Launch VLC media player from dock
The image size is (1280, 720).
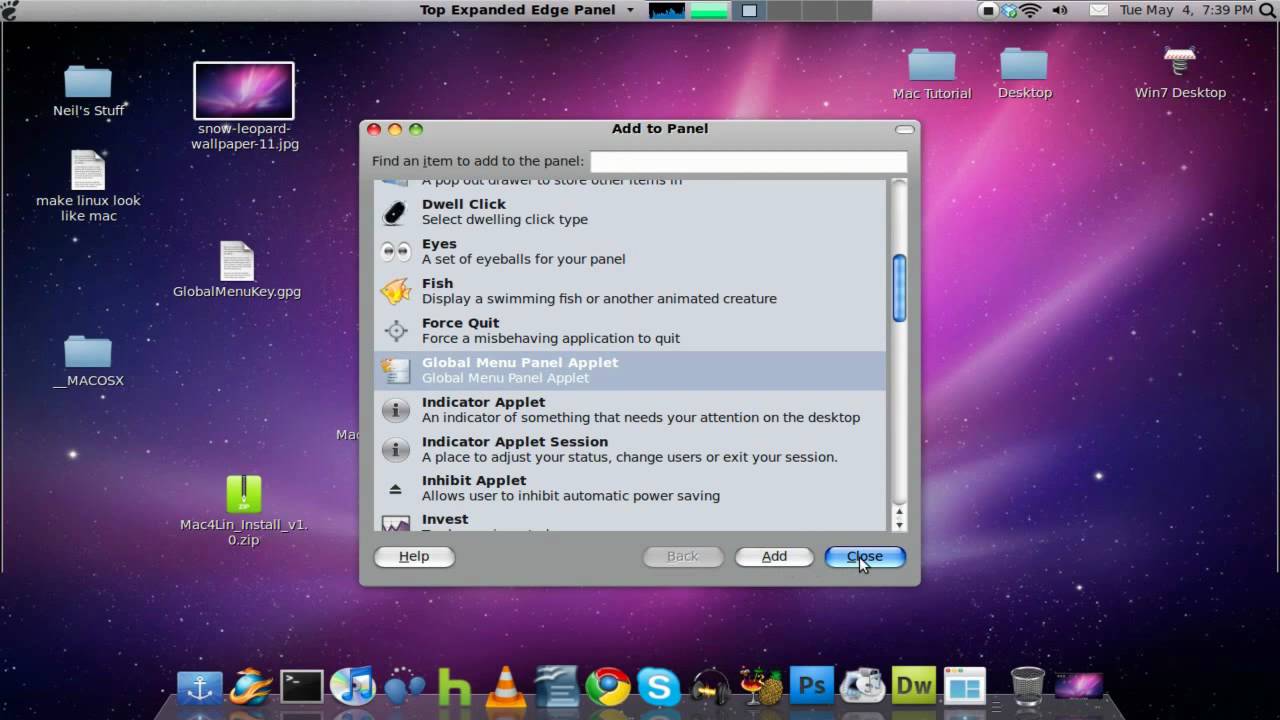coord(506,686)
